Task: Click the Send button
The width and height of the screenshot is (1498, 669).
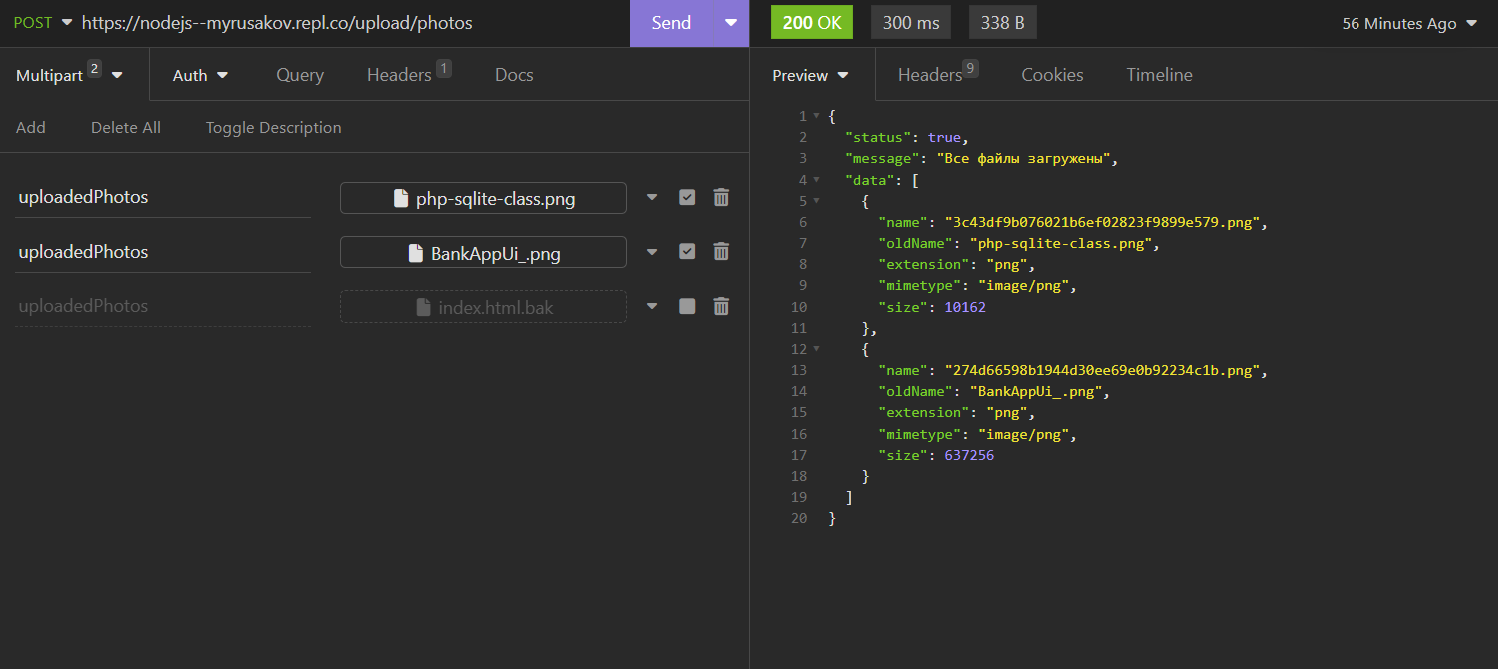Action: coord(671,23)
